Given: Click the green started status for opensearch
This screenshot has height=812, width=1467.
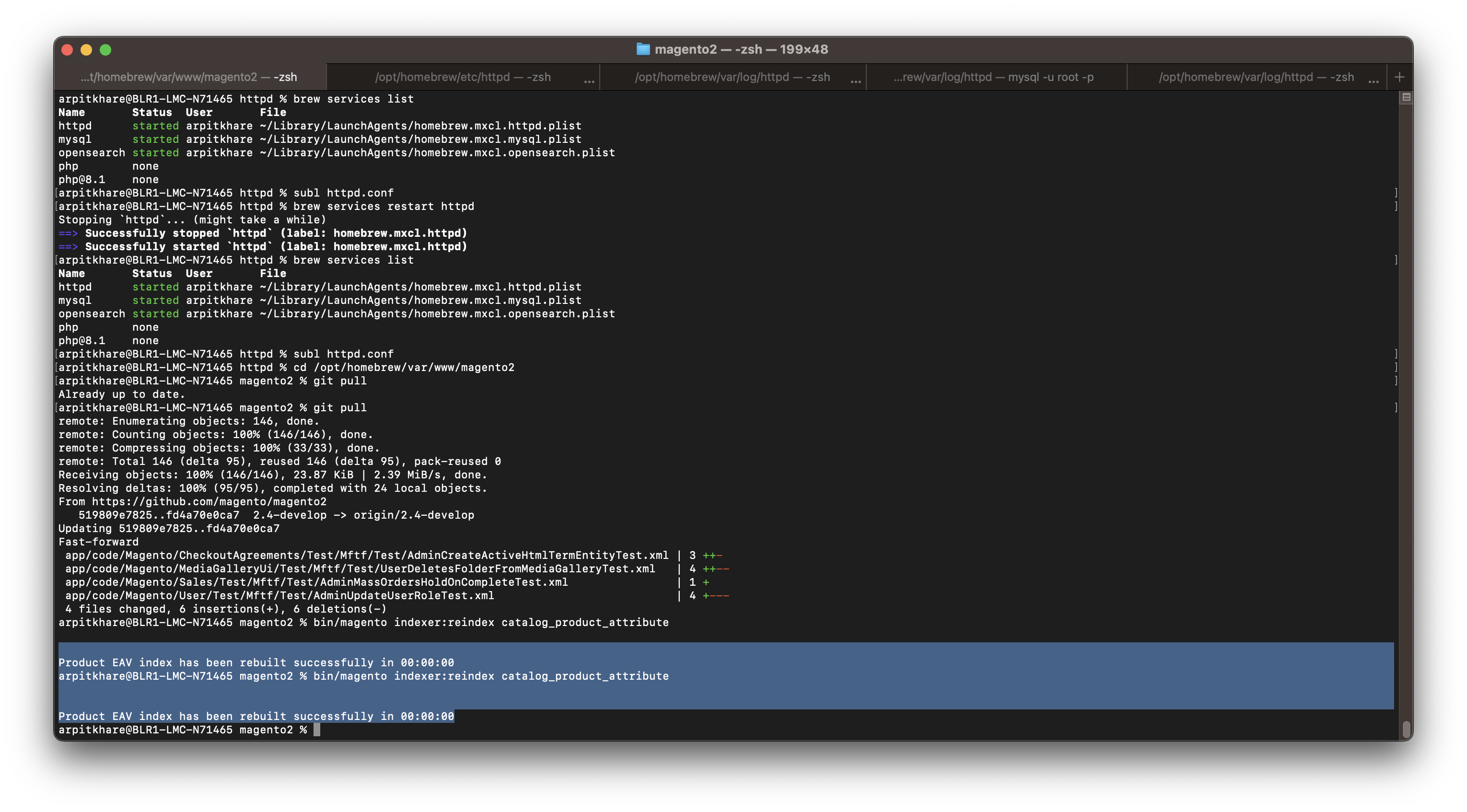Looking at the screenshot, I should [155, 152].
